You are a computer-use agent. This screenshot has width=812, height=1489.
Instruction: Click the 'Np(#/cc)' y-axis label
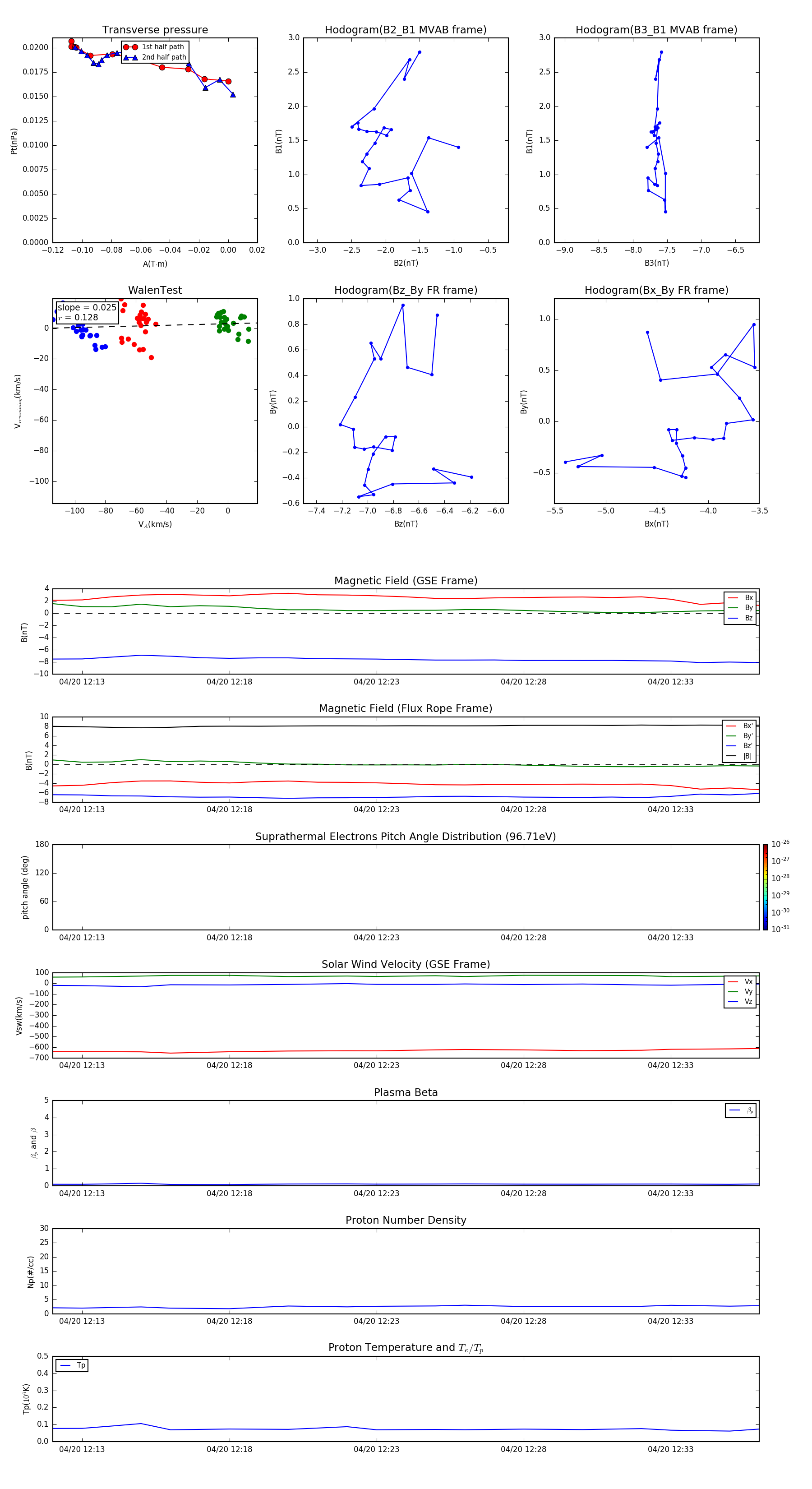coord(31,1272)
